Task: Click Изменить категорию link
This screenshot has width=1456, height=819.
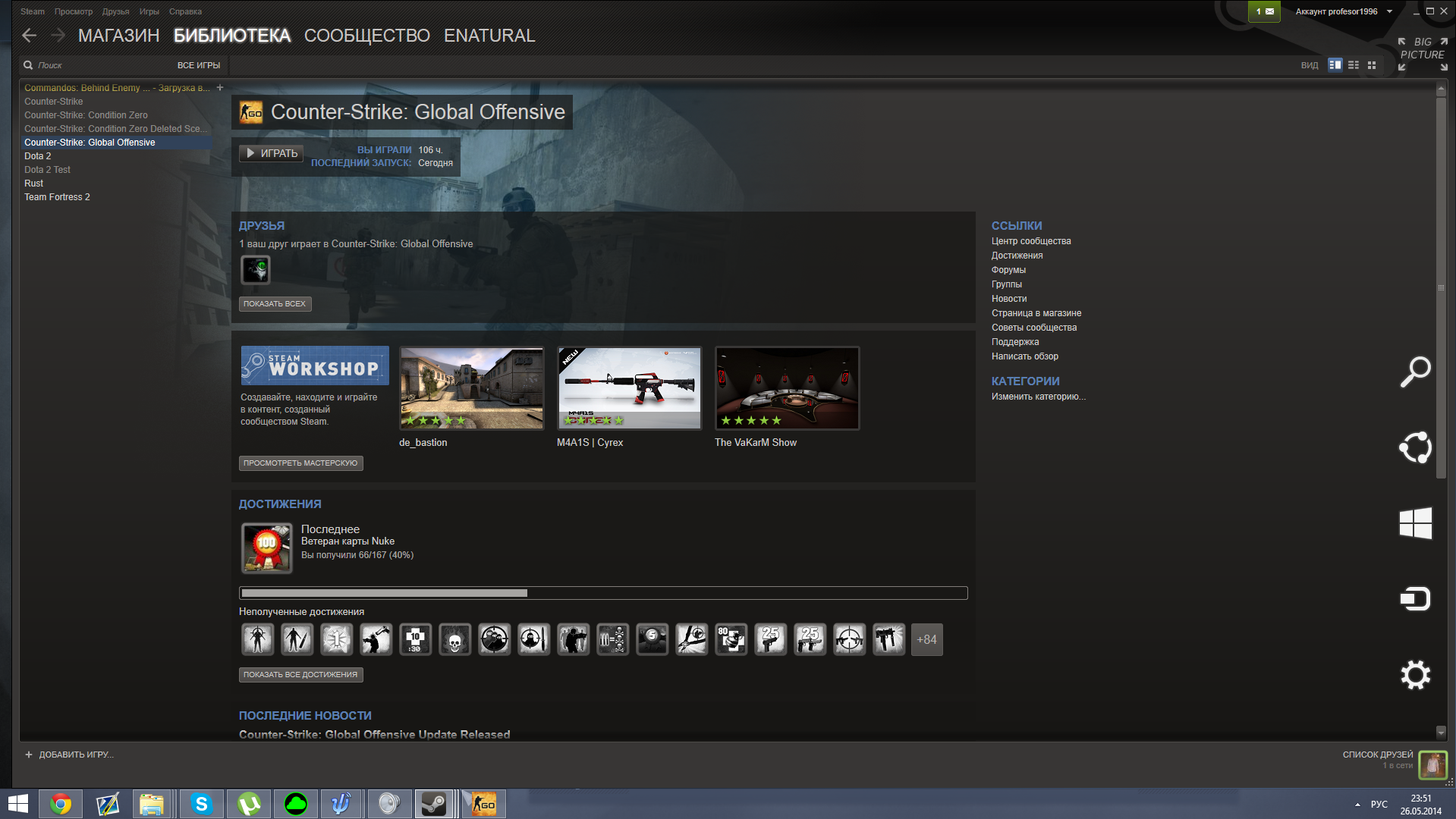Action: (1038, 397)
